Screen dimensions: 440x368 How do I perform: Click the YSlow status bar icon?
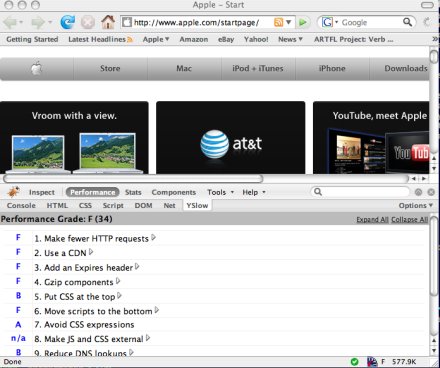coord(372,362)
